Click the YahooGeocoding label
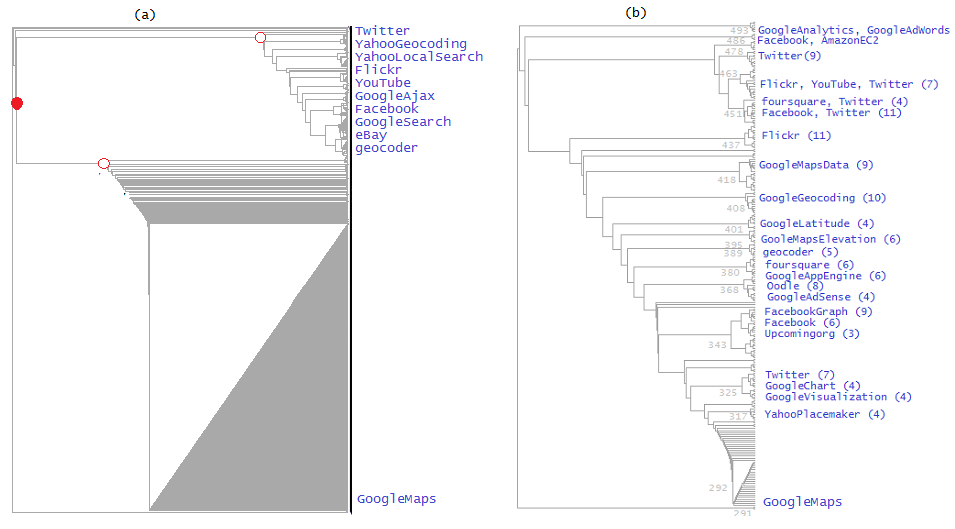This screenshot has width=955, height=529. pos(411,44)
